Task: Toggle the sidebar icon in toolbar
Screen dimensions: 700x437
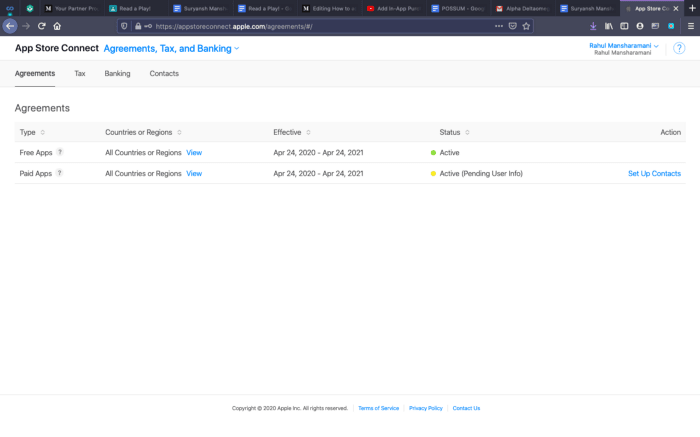Action: (624, 26)
